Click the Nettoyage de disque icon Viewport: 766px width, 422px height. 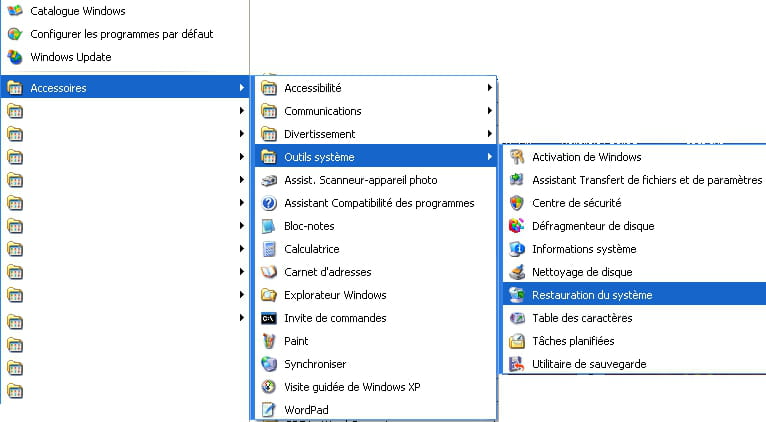click(x=517, y=272)
